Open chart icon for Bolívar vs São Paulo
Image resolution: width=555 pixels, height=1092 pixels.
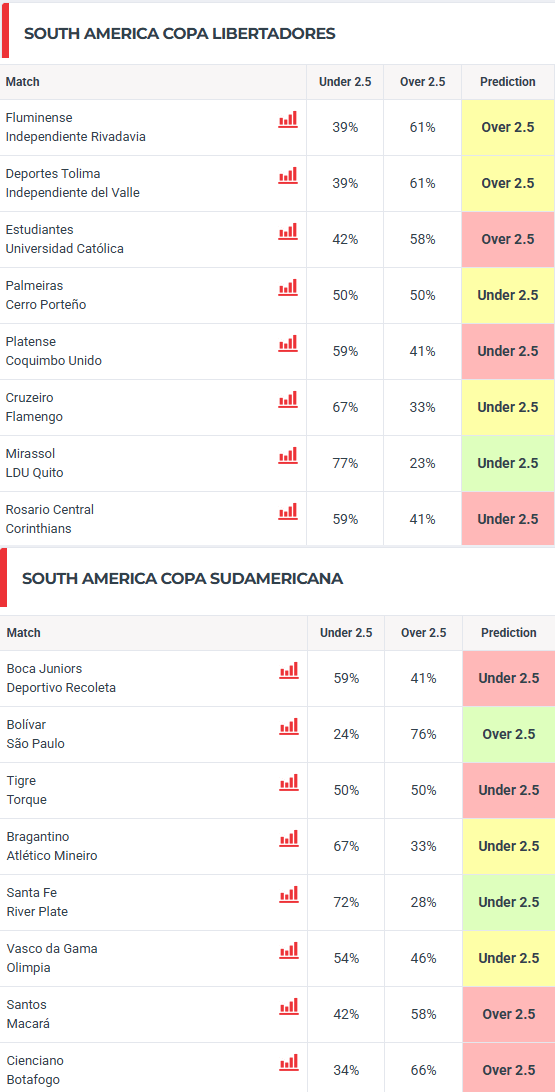pos(289,726)
